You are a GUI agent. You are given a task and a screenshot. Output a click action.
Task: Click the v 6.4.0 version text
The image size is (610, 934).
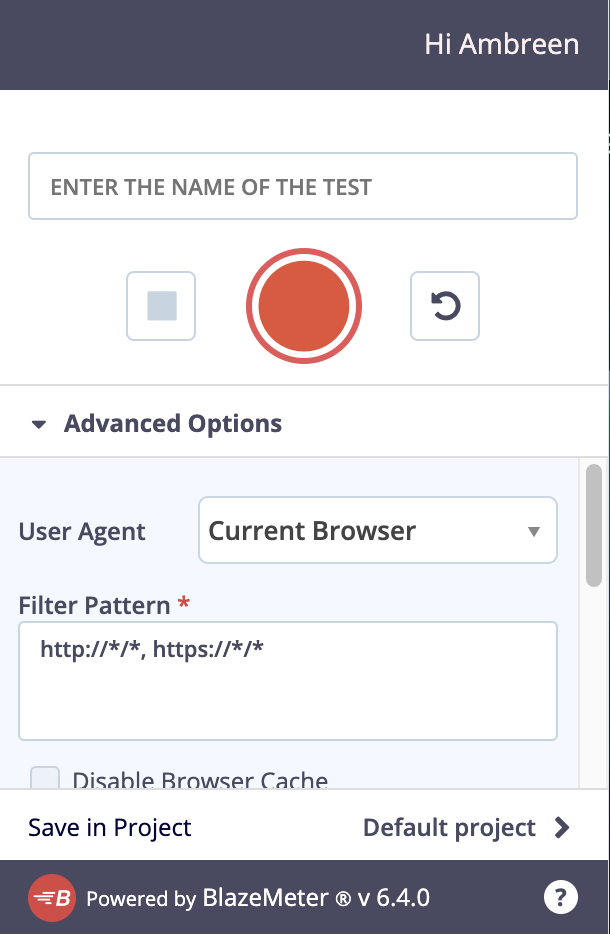point(394,898)
